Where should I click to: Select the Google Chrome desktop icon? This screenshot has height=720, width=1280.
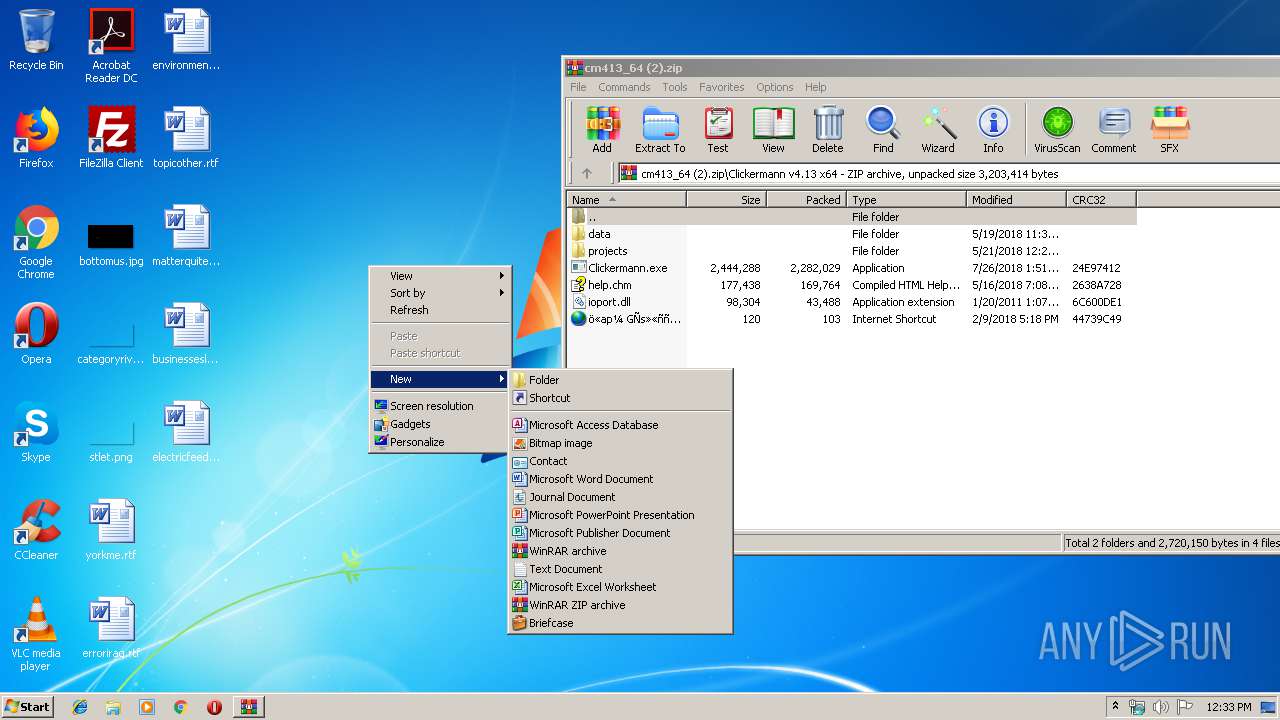(x=36, y=243)
